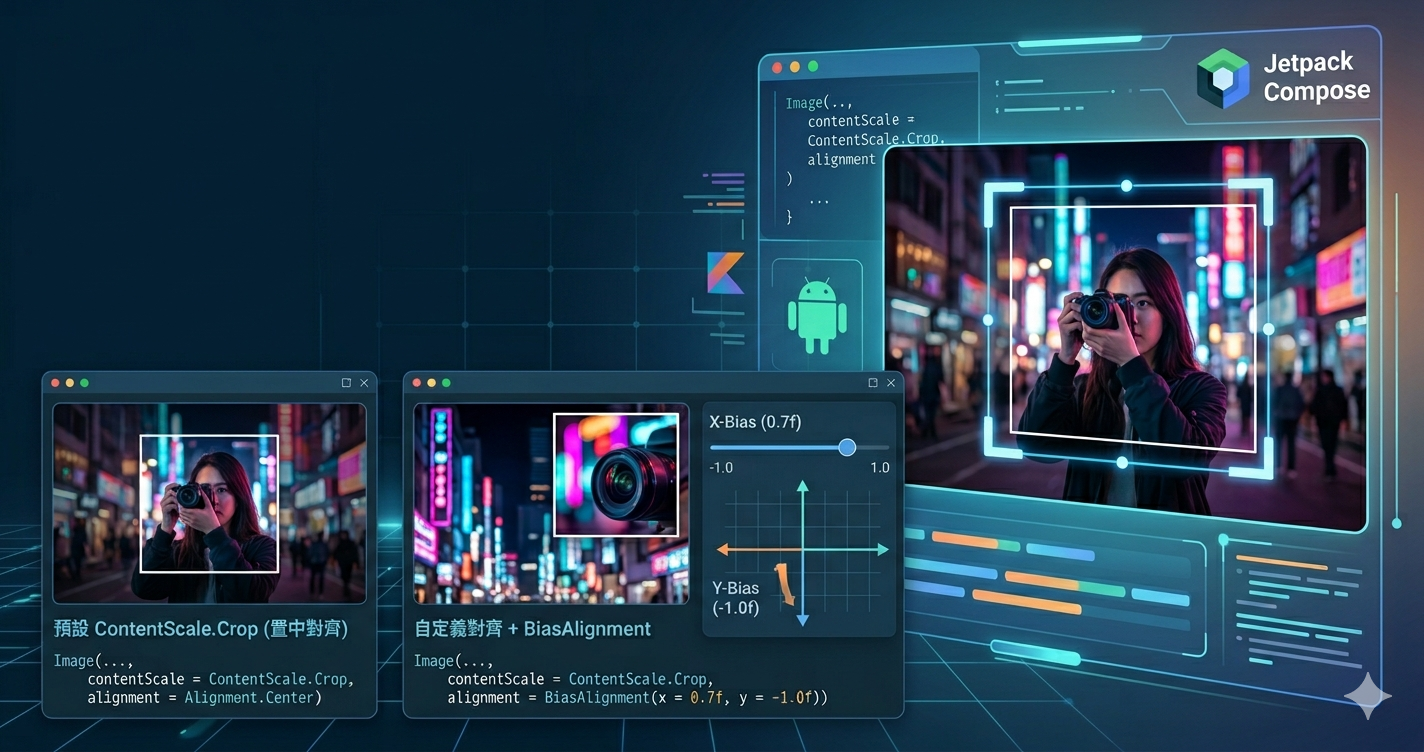Click the Jetpack Compose hexagon logo
The image size is (1424, 752).
pos(1222,77)
